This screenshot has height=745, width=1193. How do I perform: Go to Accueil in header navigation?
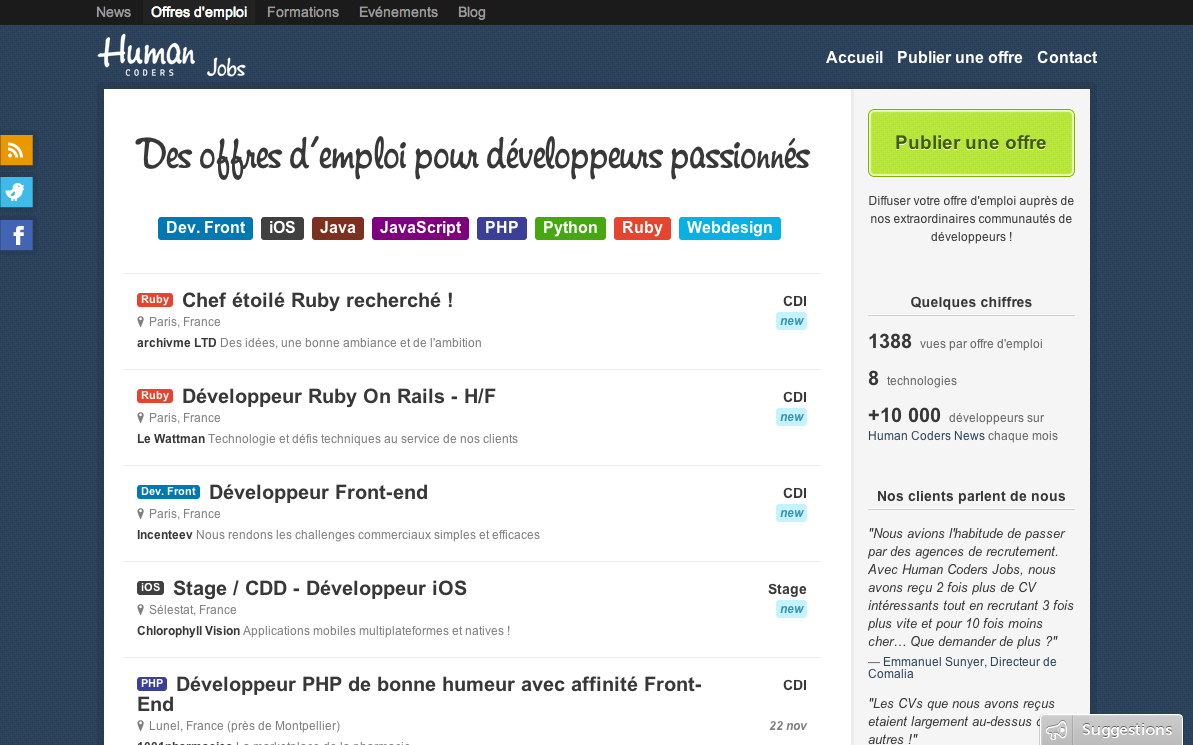coord(854,58)
